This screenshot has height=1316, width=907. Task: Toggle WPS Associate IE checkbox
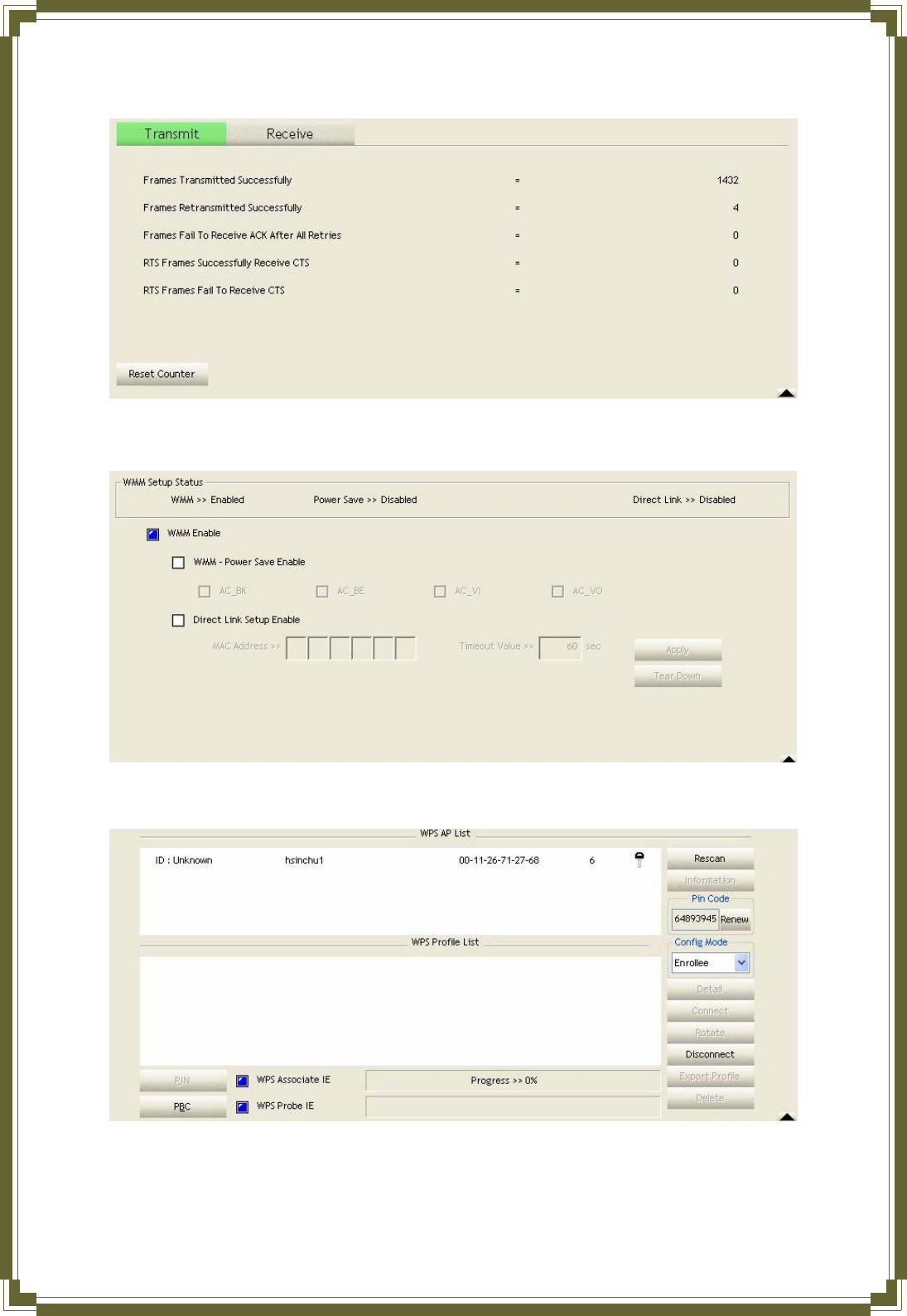click(x=243, y=1081)
